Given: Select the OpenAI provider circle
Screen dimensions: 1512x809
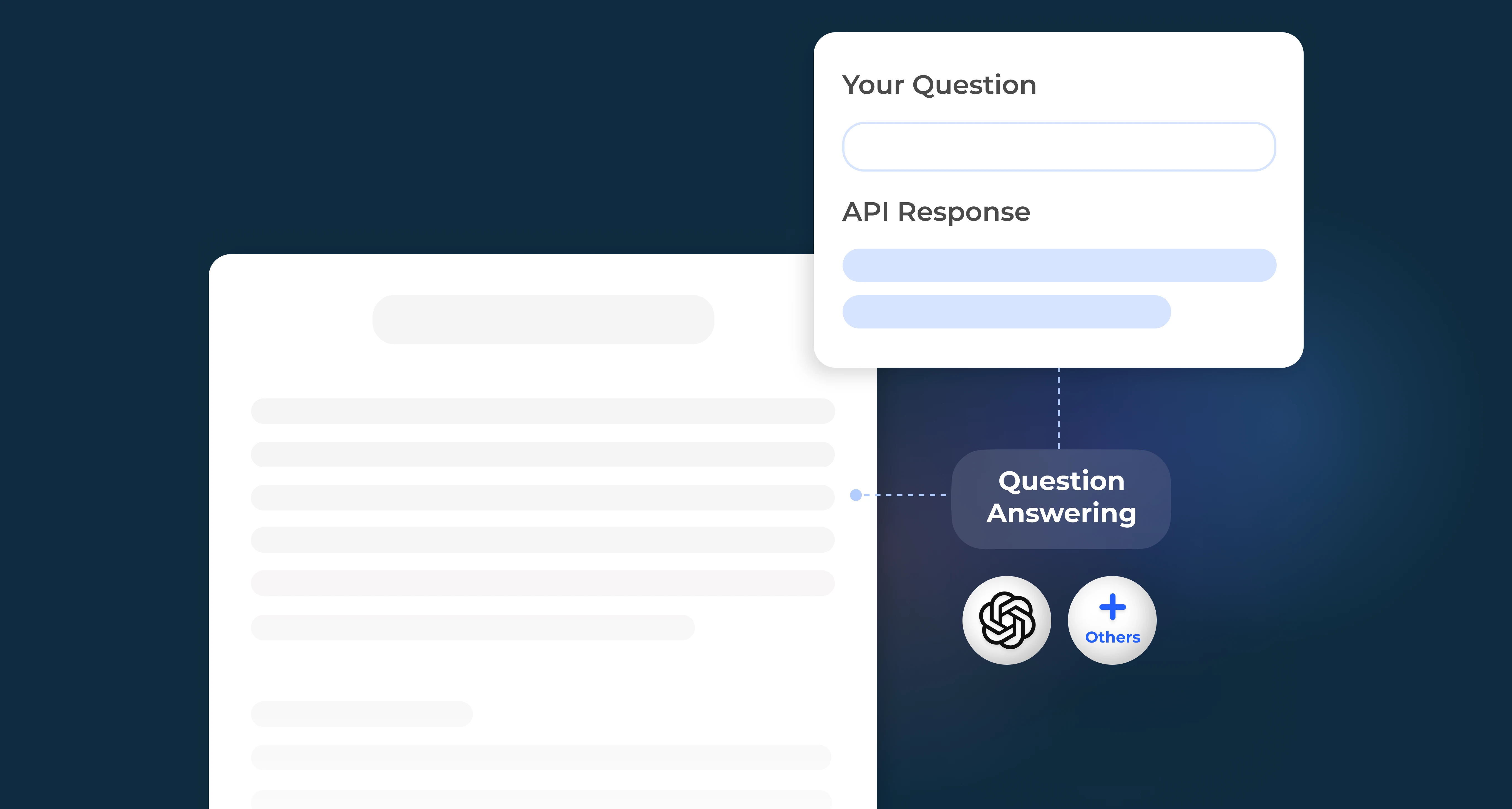Looking at the screenshot, I should point(1007,620).
